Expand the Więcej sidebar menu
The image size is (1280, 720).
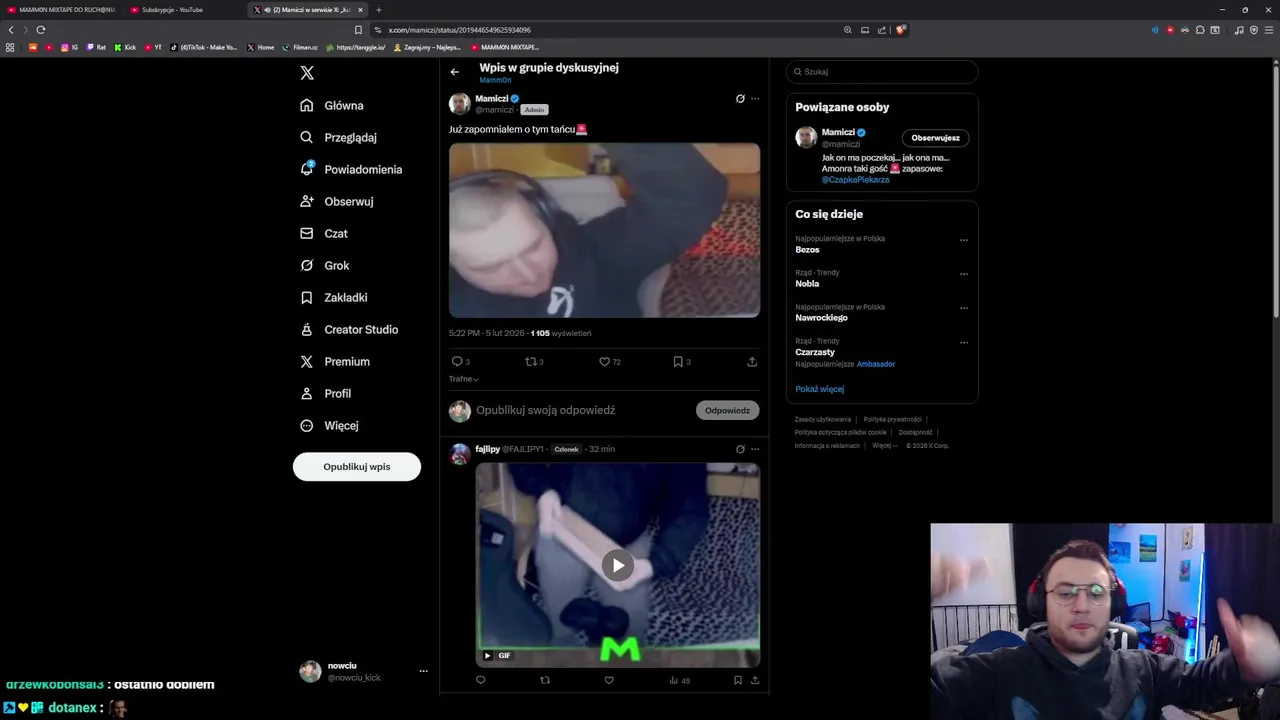tap(329, 425)
